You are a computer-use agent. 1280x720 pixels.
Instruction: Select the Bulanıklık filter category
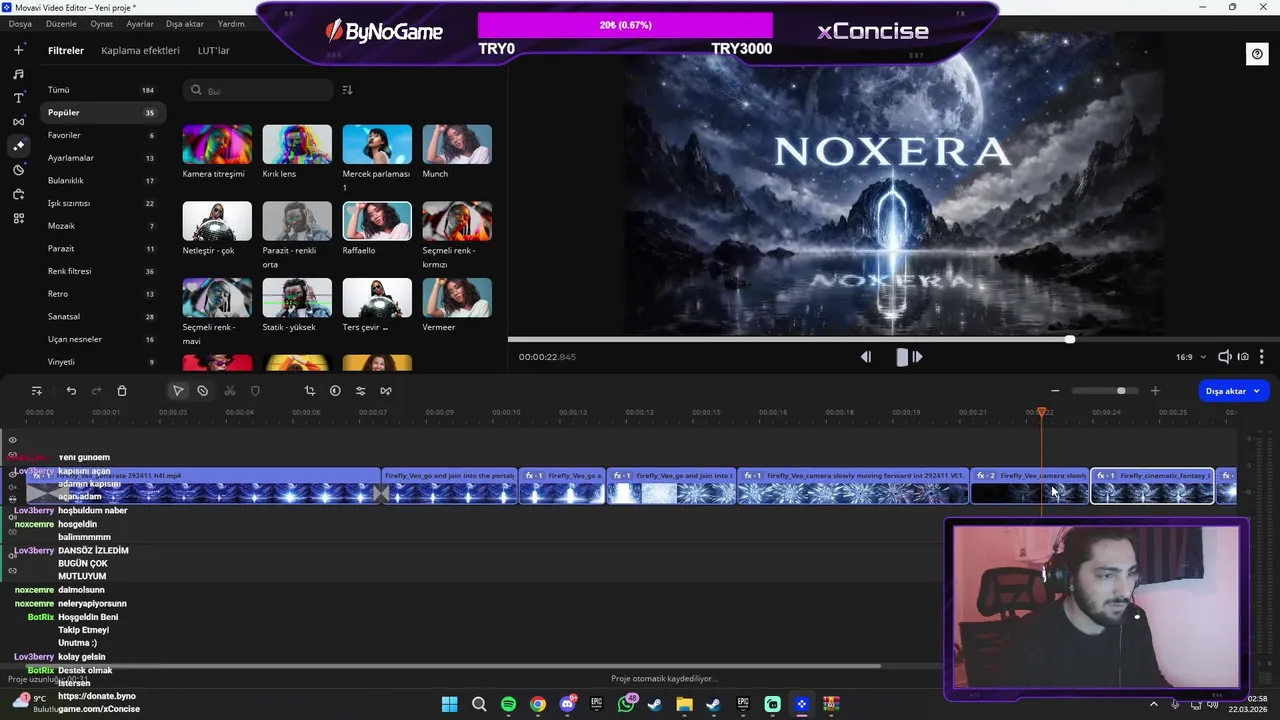pos(103,180)
